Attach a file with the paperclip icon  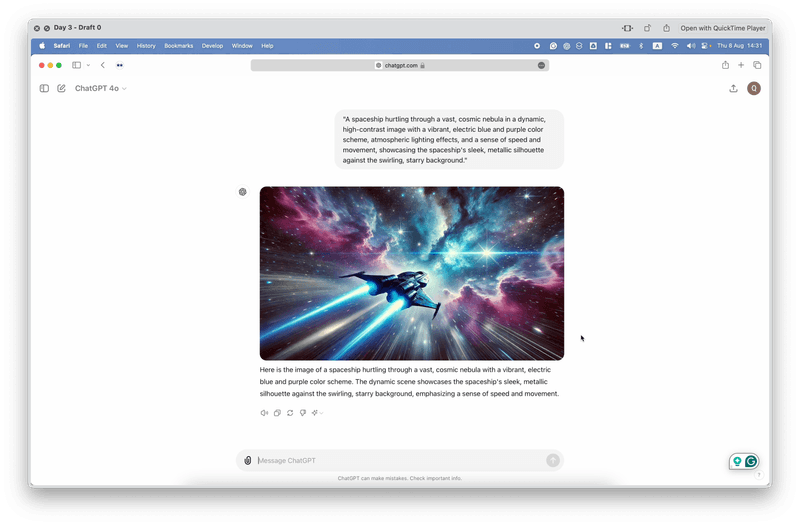click(247, 460)
